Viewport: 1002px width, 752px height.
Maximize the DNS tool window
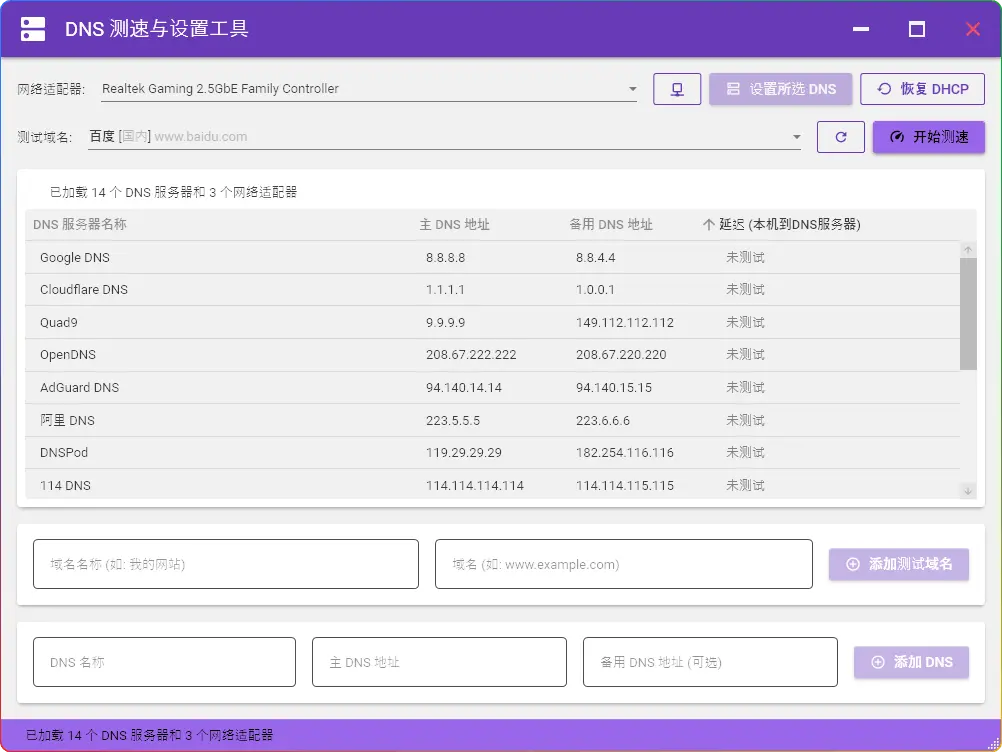916,29
